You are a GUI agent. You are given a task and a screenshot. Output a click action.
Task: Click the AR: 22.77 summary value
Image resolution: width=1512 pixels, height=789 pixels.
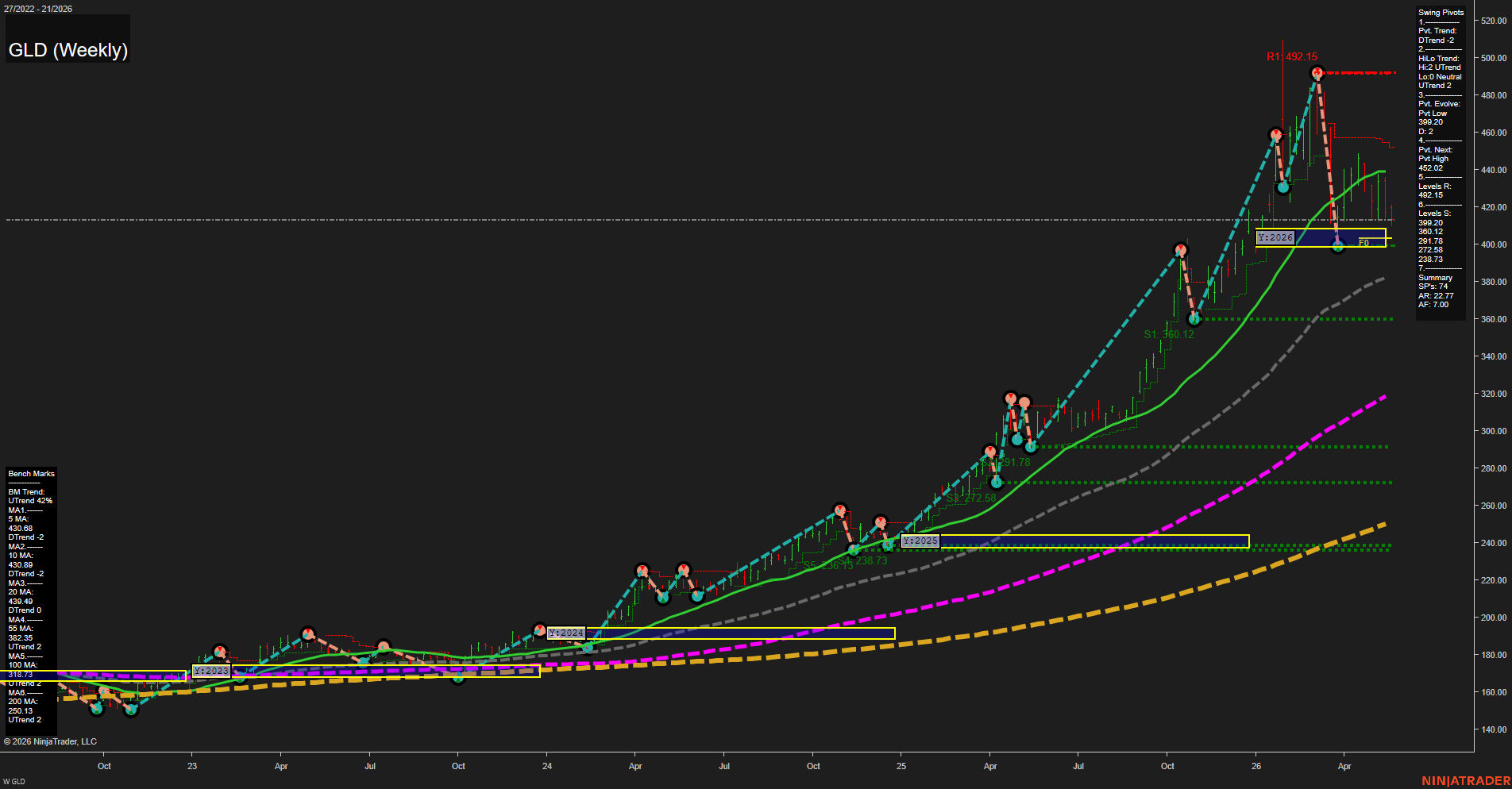pyautogui.click(x=1436, y=296)
